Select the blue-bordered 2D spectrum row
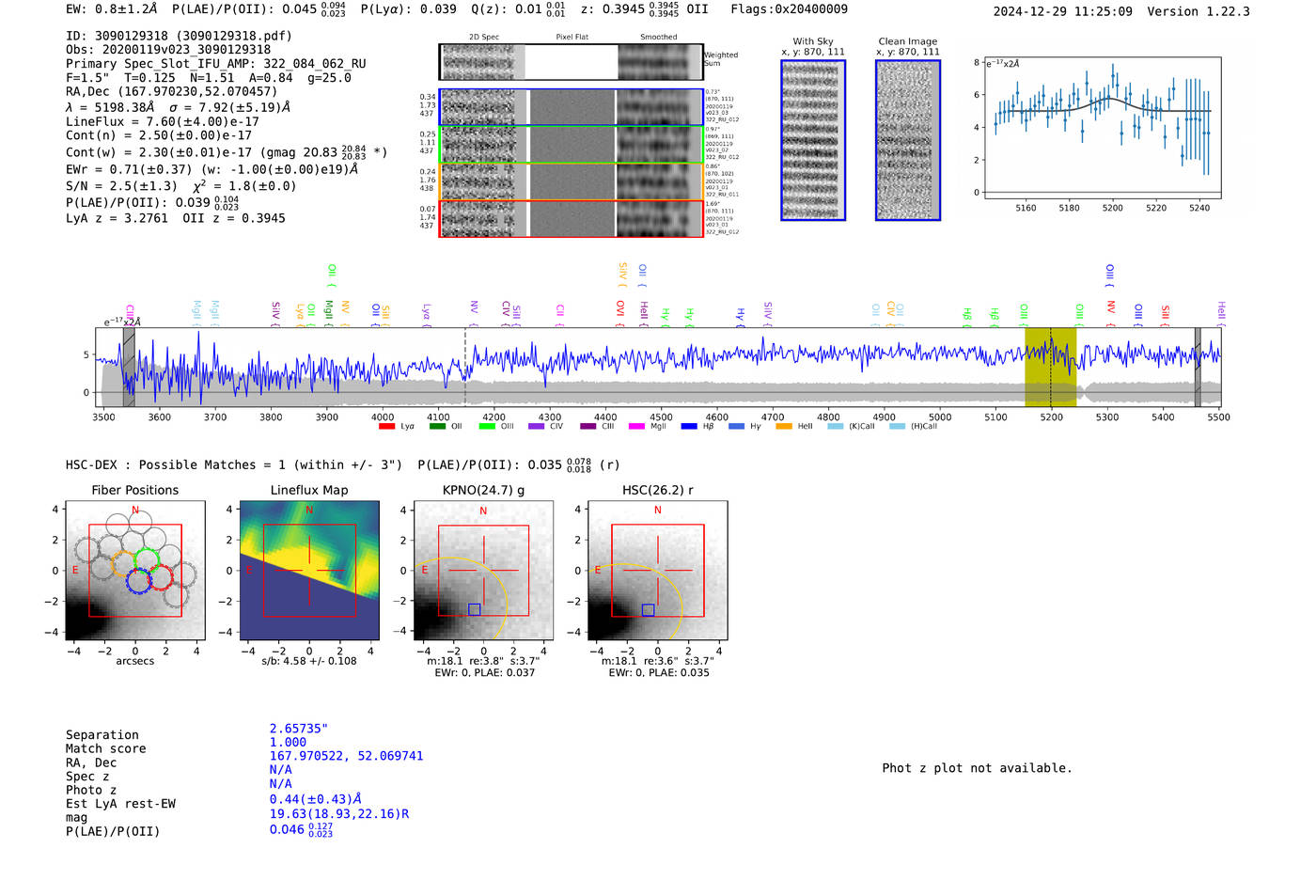 (x=571, y=107)
